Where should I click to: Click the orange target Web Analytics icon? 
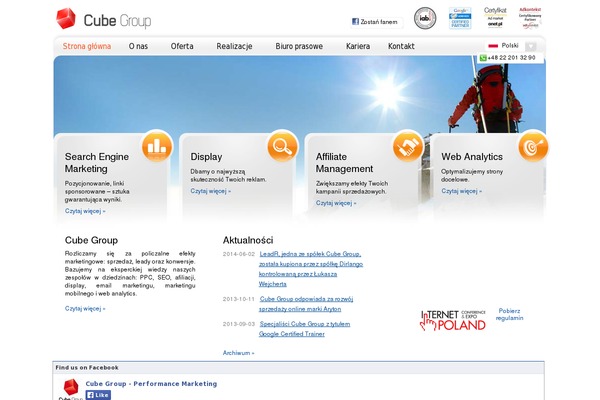pos(533,145)
